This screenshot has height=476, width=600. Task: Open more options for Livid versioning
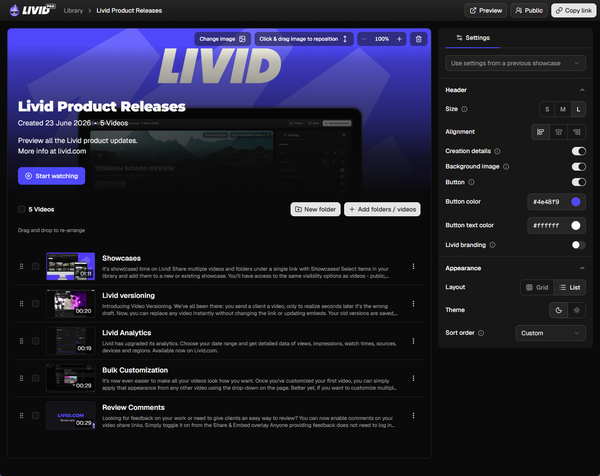click(x=413, y=303)
